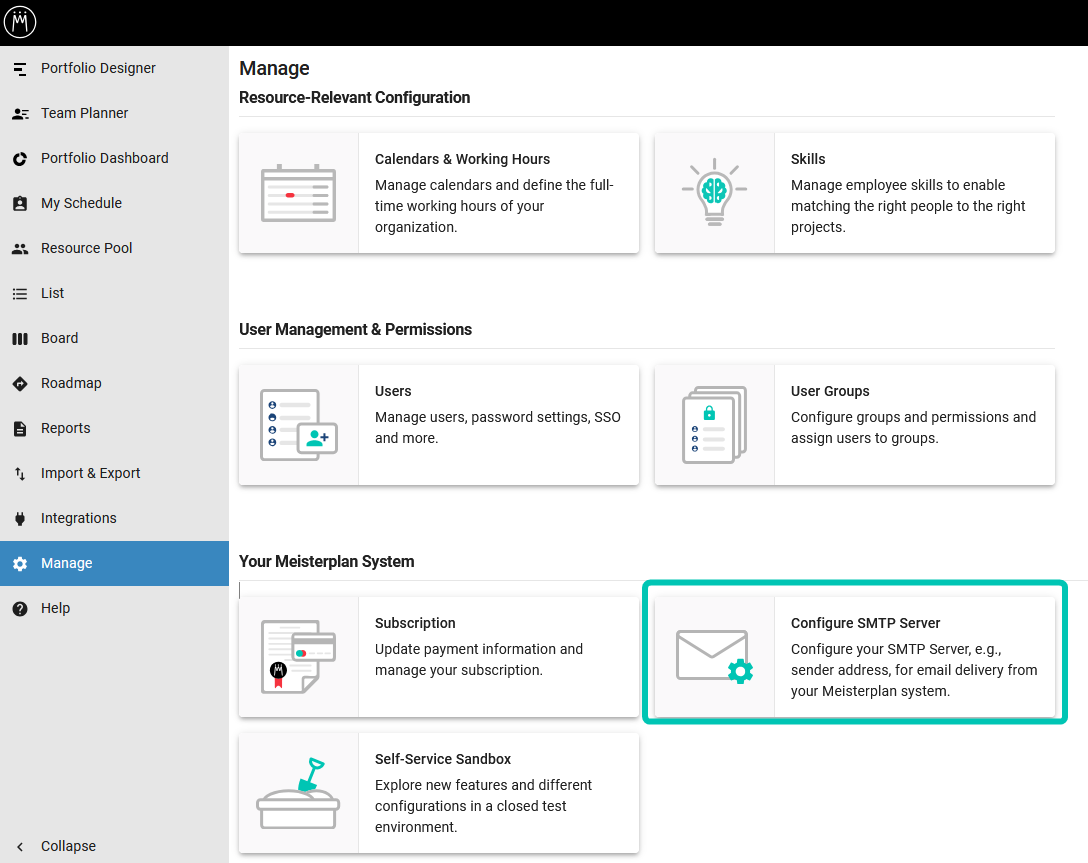Open the Roadmap view
Viewport: 1088px width, 863px height.
tap(71, 383)
